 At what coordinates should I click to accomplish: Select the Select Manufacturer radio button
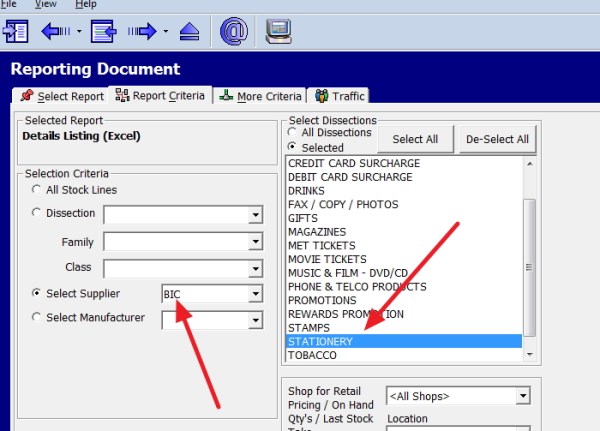click(36, 317)
